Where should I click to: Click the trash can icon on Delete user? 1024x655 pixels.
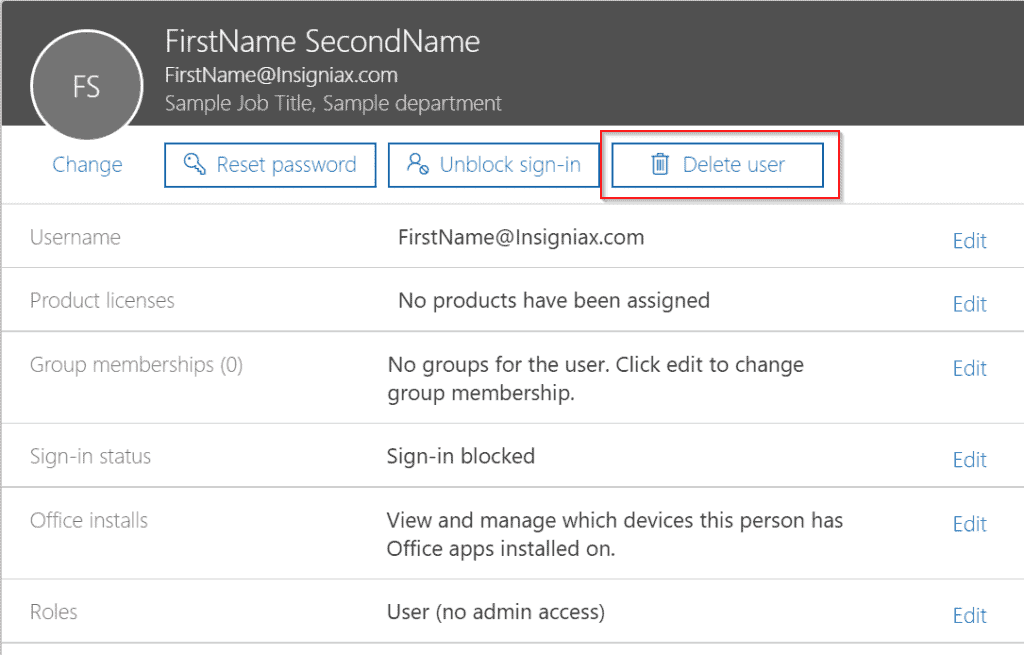(x=660, y=164)
